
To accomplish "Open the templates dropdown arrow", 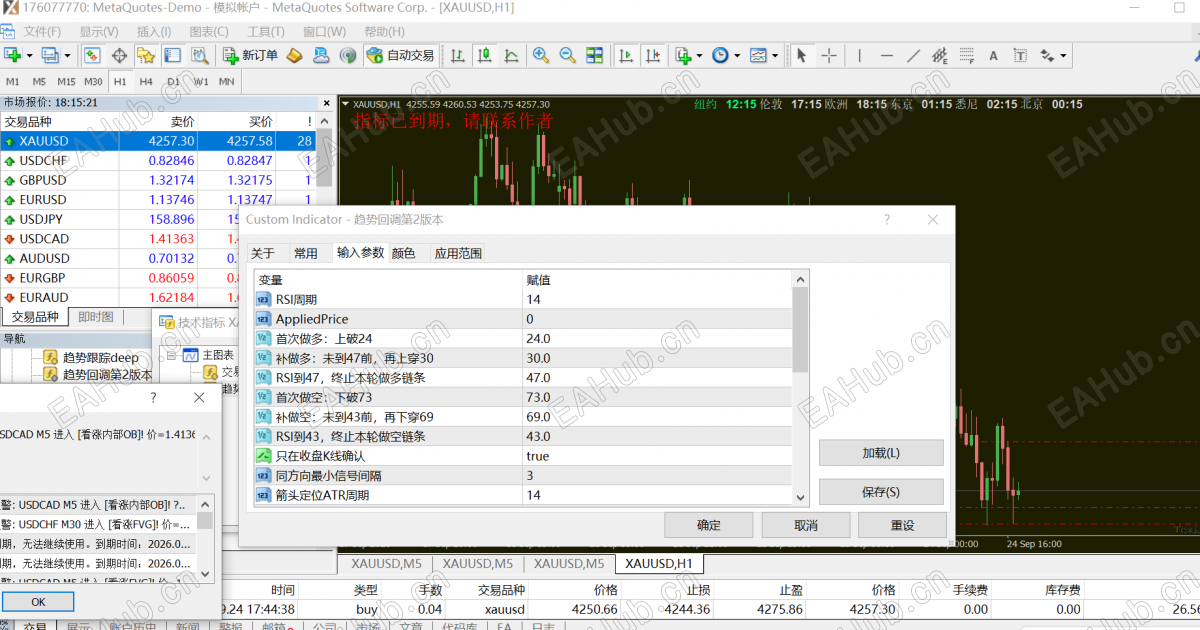I will pos(775,56).
